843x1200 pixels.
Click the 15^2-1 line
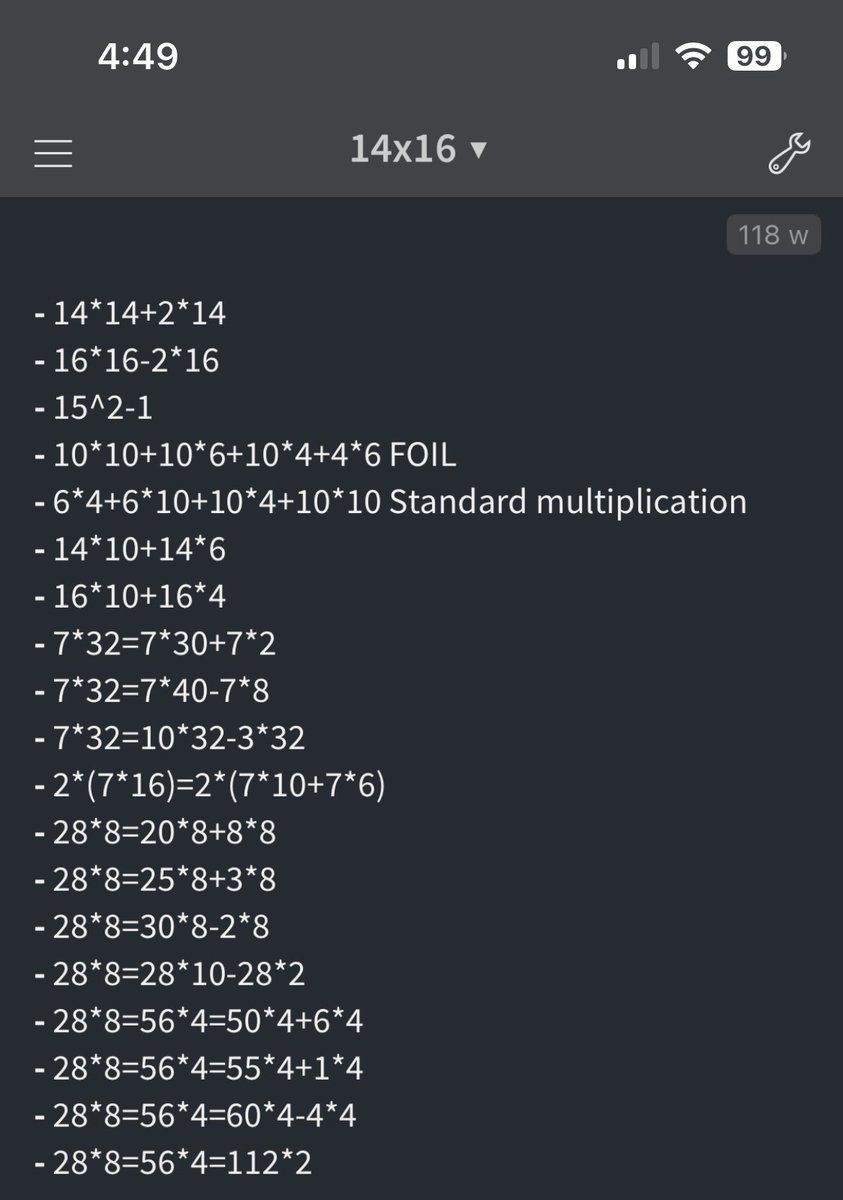pos(102,408)
